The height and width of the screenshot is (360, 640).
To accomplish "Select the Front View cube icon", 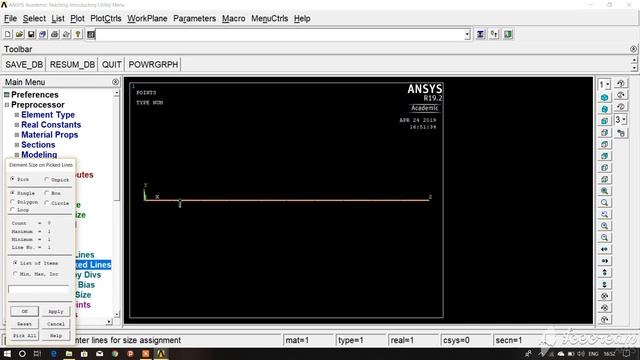I will (x=604, y=121).
